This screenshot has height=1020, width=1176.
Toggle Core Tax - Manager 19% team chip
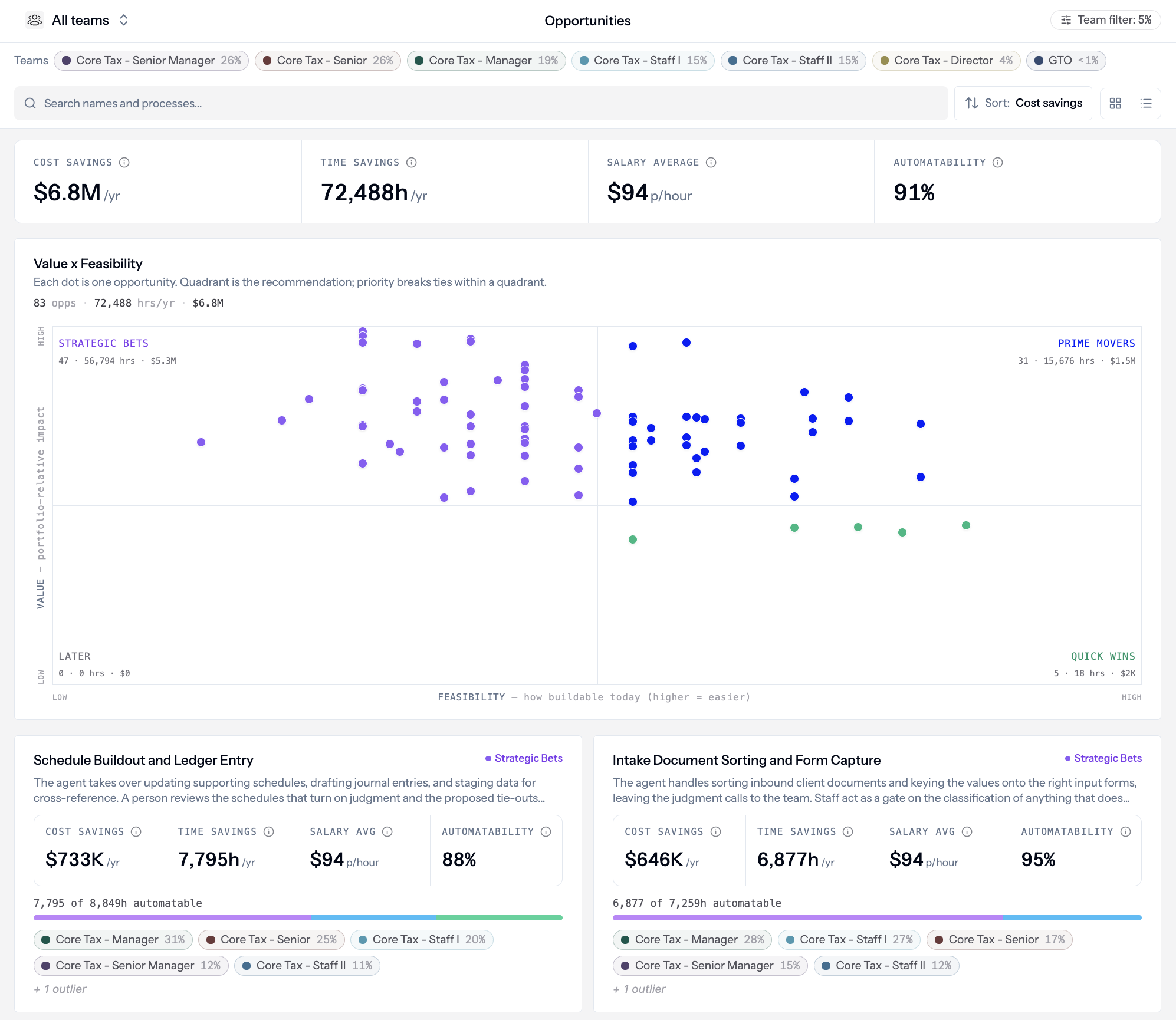tap(486, 60)
